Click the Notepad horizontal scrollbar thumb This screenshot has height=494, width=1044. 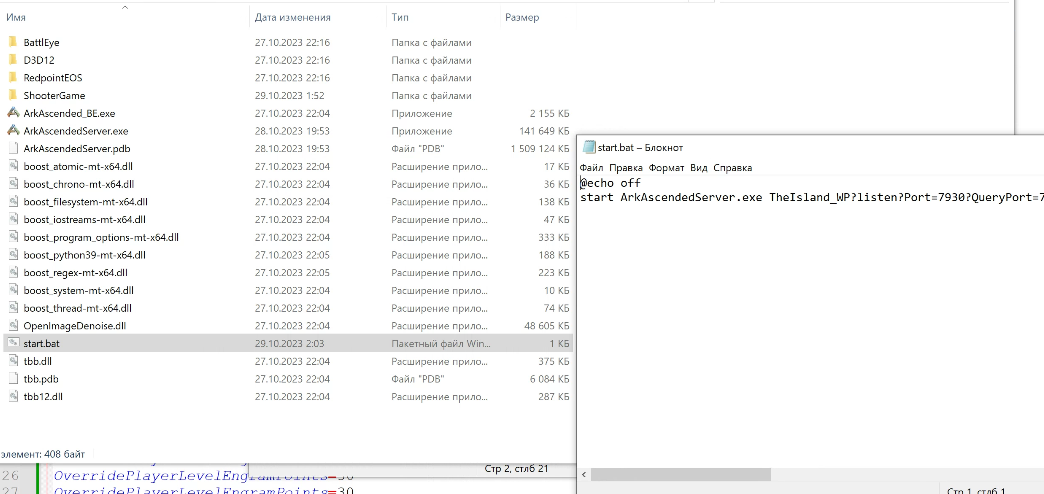[680, 475]
